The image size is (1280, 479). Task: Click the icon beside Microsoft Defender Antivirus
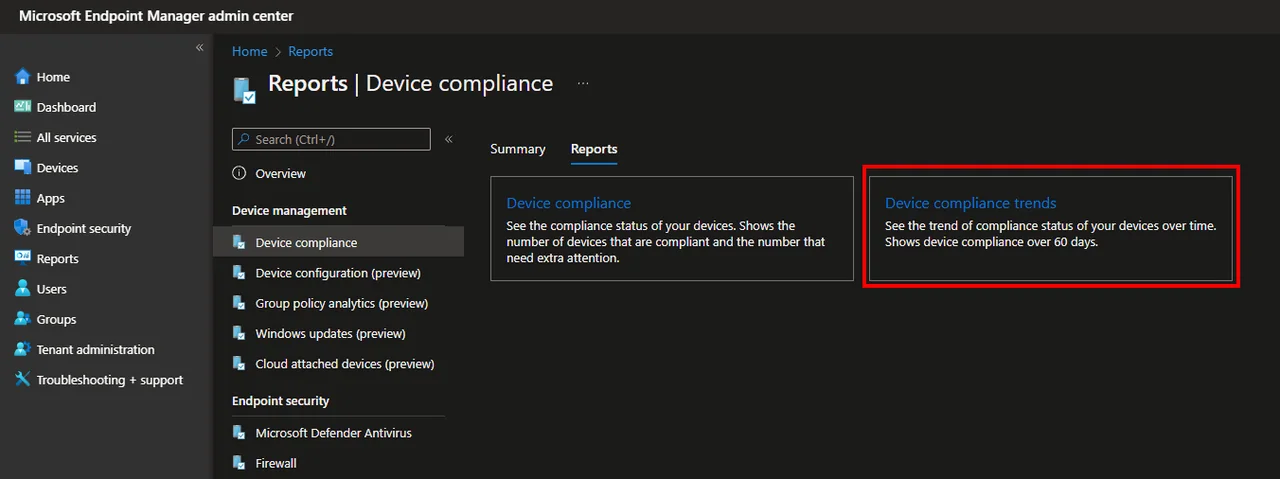click(x=239, y=433)
